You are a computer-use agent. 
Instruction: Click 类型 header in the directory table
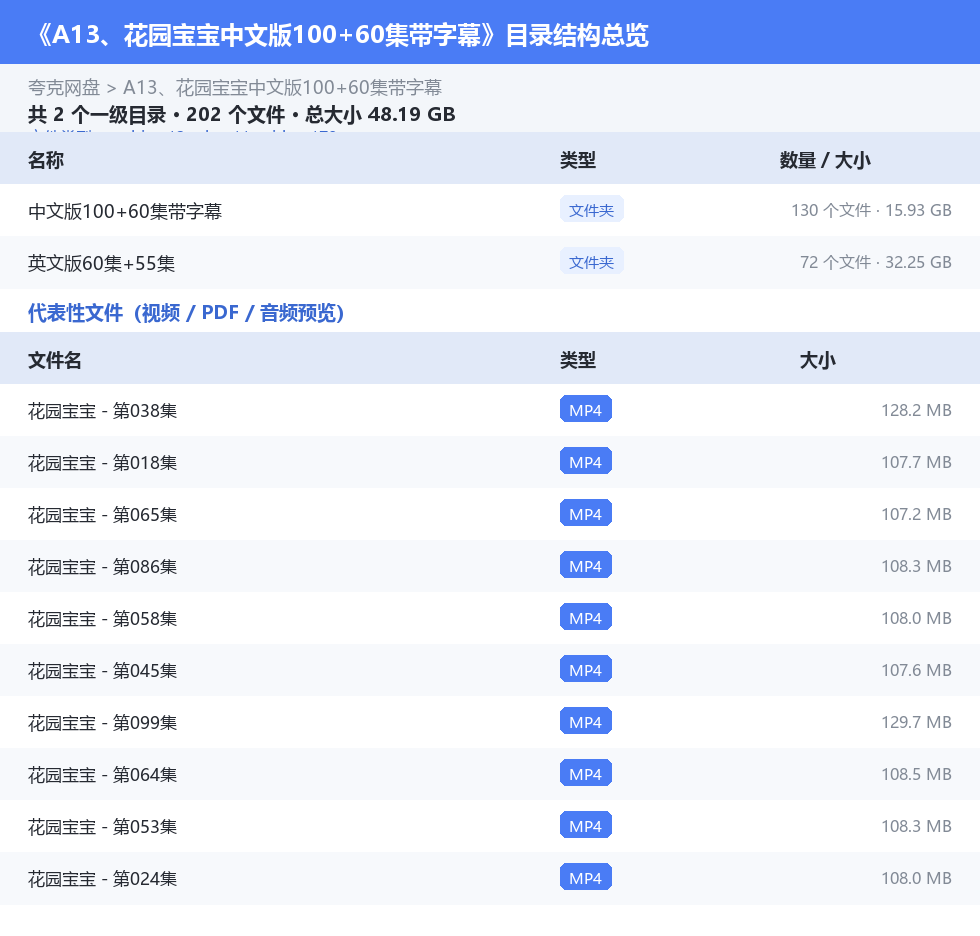[x=578, y=160]
